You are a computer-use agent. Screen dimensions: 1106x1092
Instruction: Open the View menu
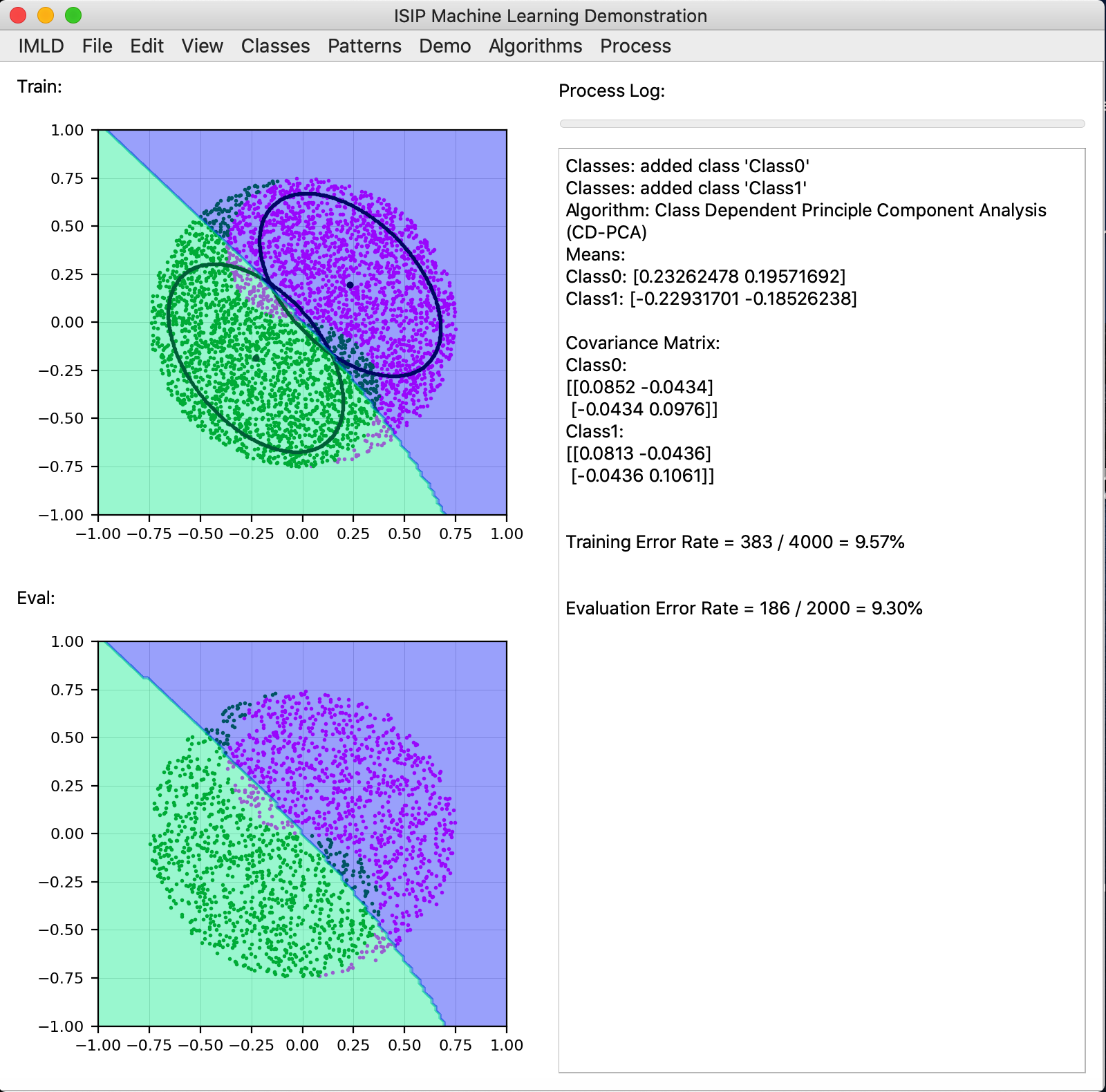tap(202, 46)
